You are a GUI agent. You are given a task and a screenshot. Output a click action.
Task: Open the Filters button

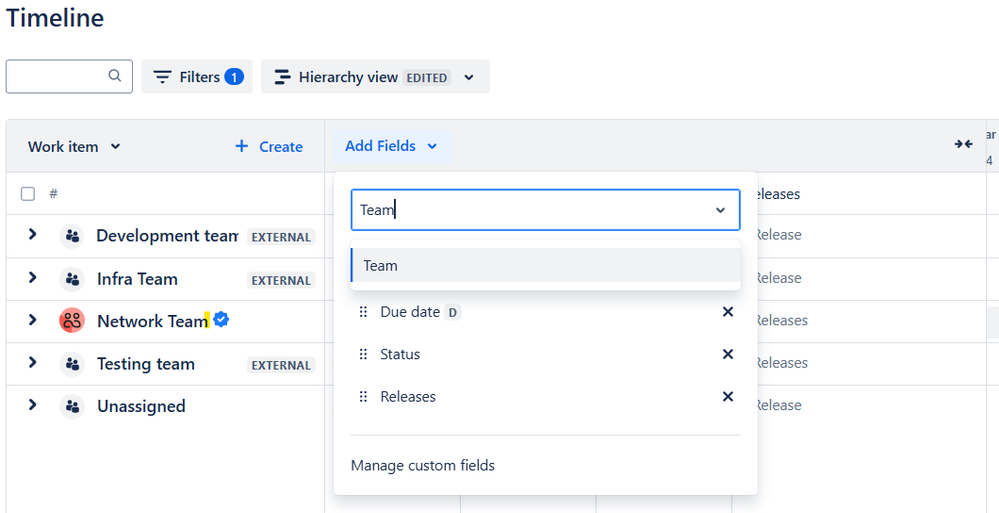click(197, 77)
